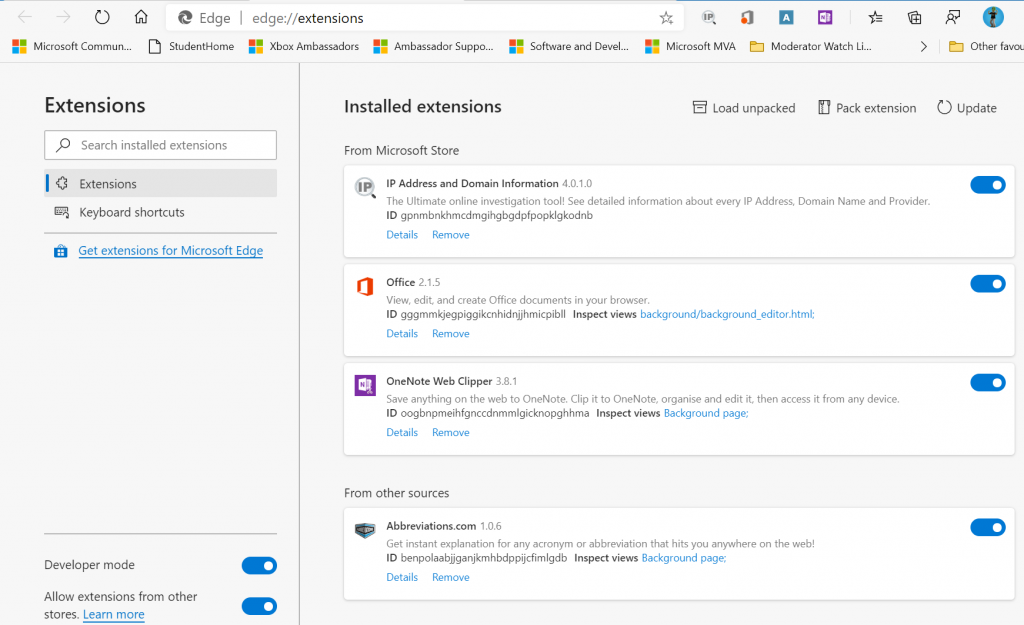Disable allowing extensions from other stores
Screen dimensions: 1024x625
click(258, 606)
